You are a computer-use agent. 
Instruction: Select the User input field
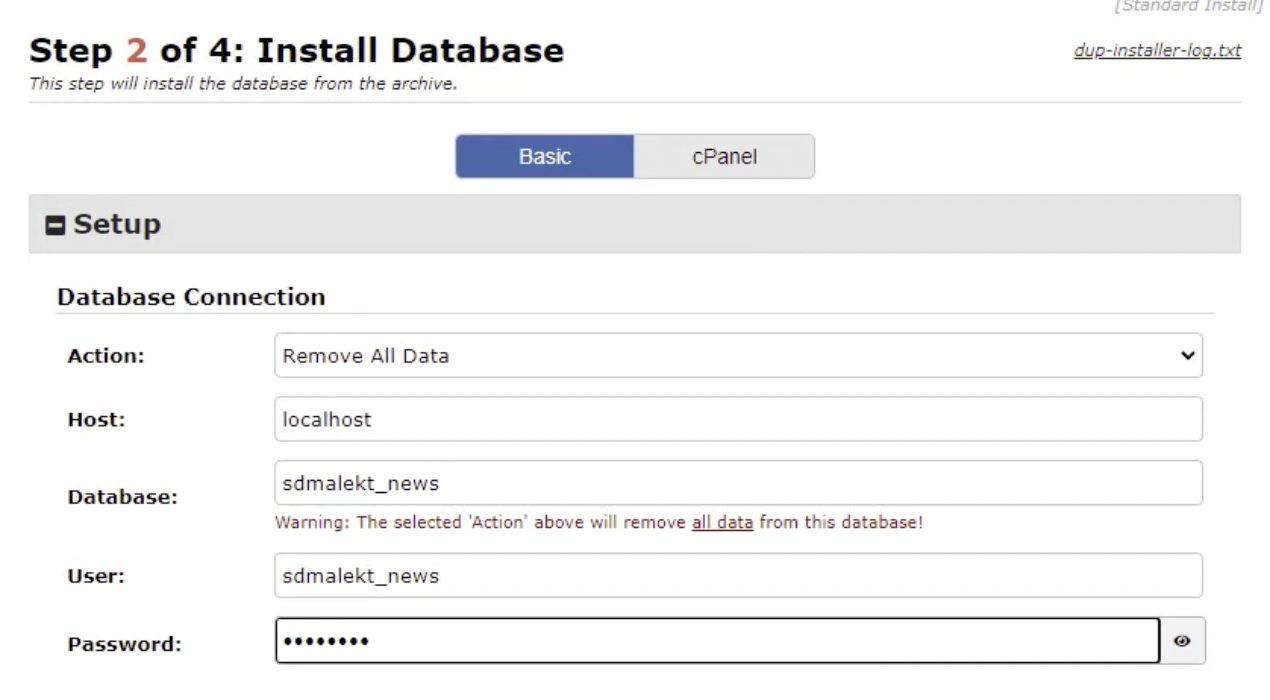[738, 576]
